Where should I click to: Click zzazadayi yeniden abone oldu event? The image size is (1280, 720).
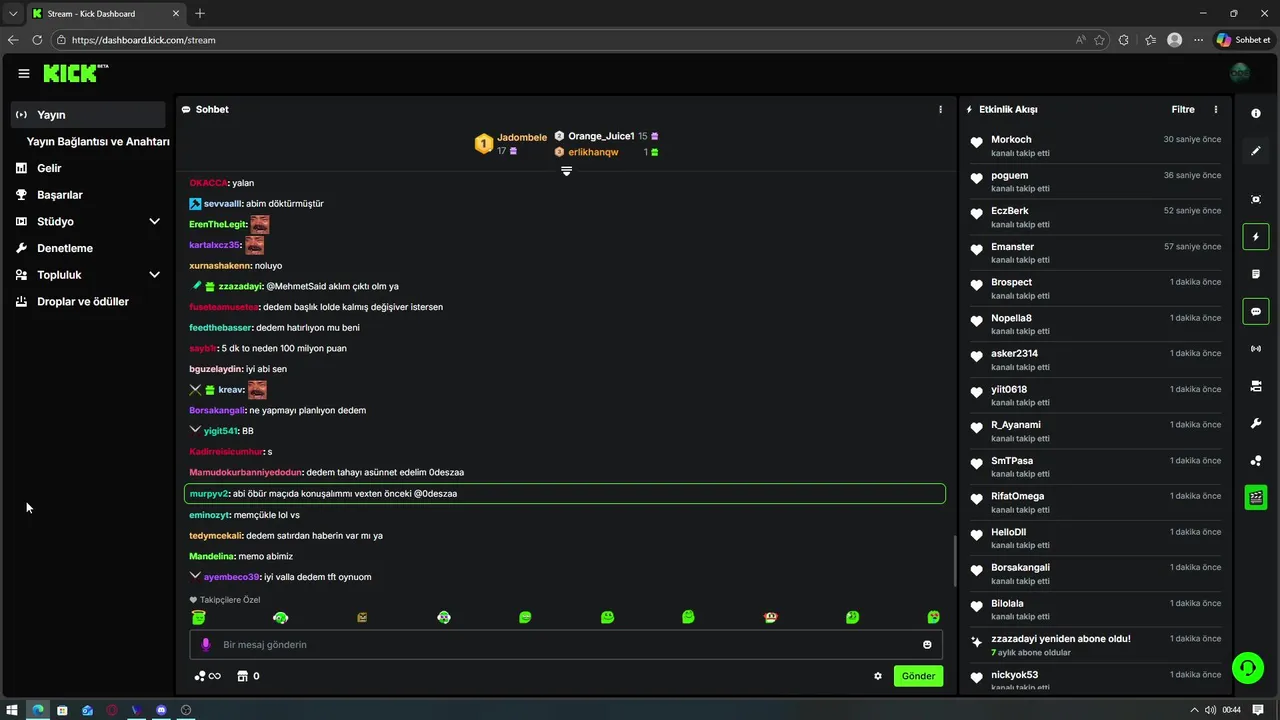1095,645
